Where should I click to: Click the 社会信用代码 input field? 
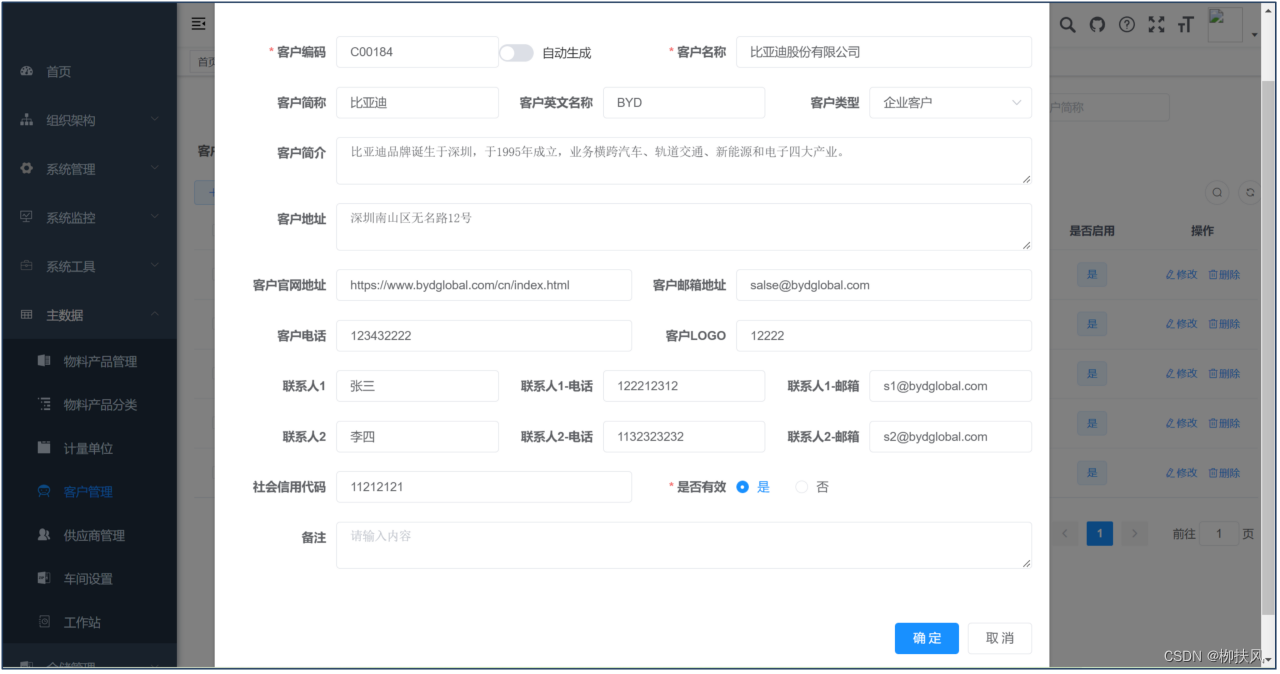484,487
